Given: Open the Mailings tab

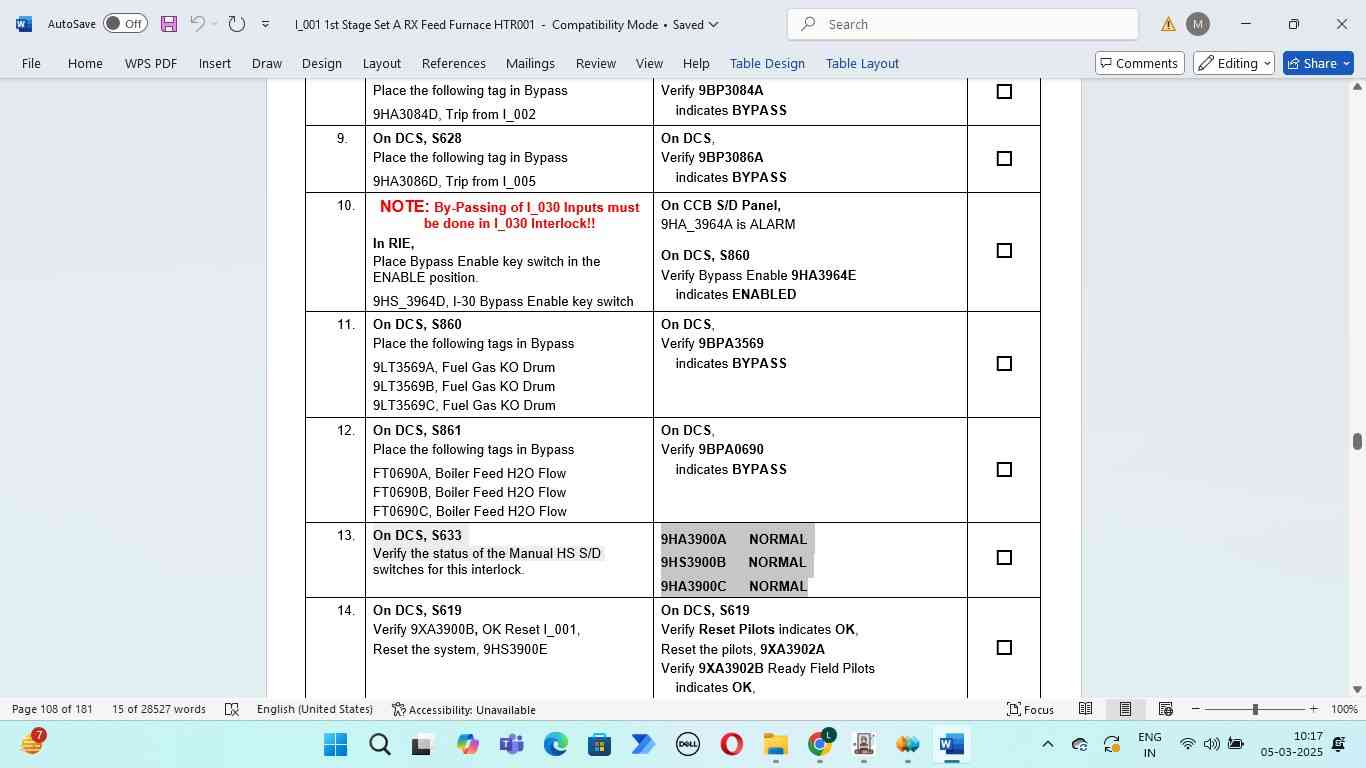Looking at the screenshot, I should coord(530,63).
